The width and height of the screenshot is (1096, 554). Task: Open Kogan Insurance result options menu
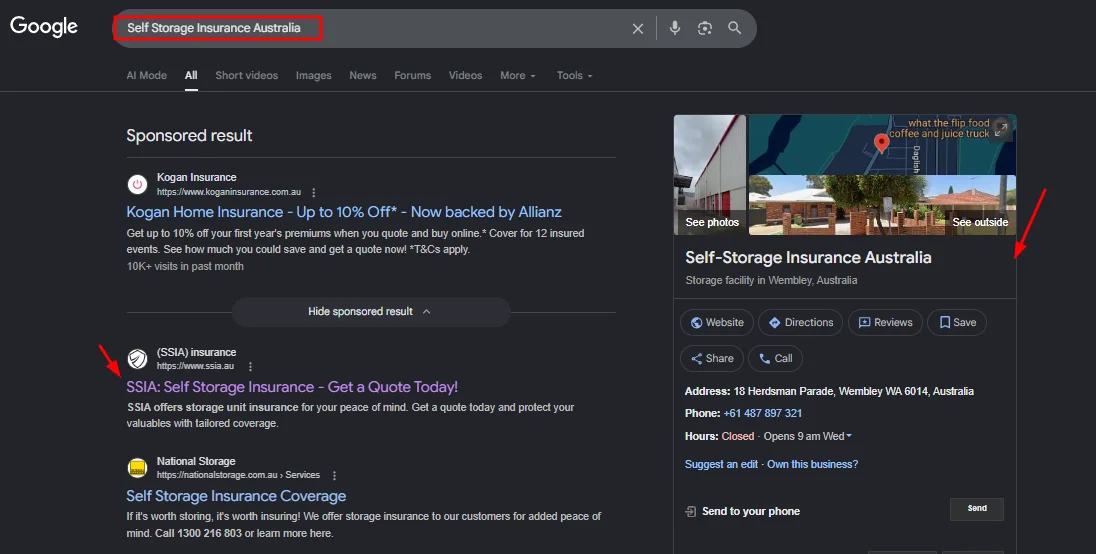[314, 192]
